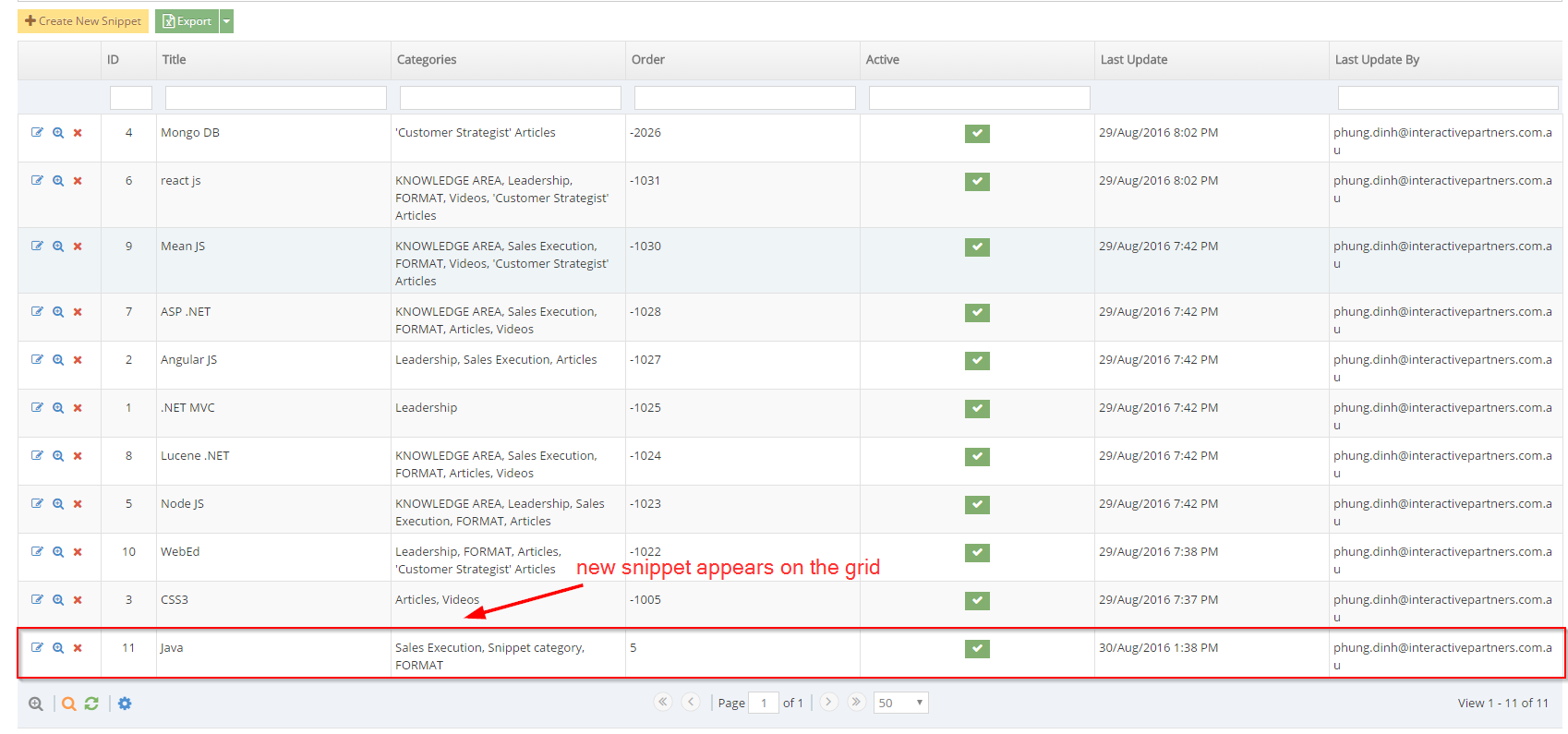Viewport: 1568px width, 734px height.
Task: Open the Export dropdown arrow
Action: (x=226, y=21)
